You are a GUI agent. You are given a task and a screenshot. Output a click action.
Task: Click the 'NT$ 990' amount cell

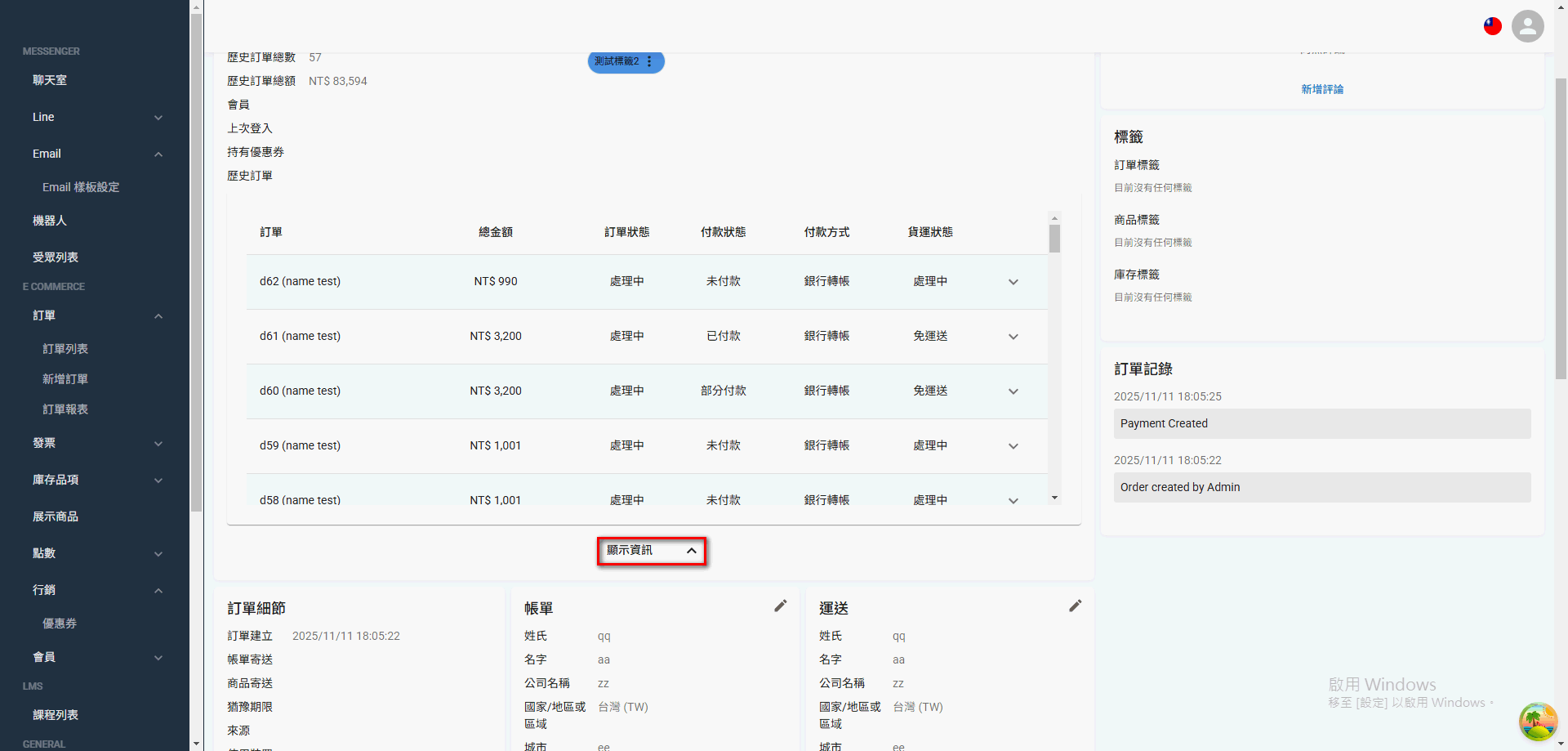tap(496, 281)
